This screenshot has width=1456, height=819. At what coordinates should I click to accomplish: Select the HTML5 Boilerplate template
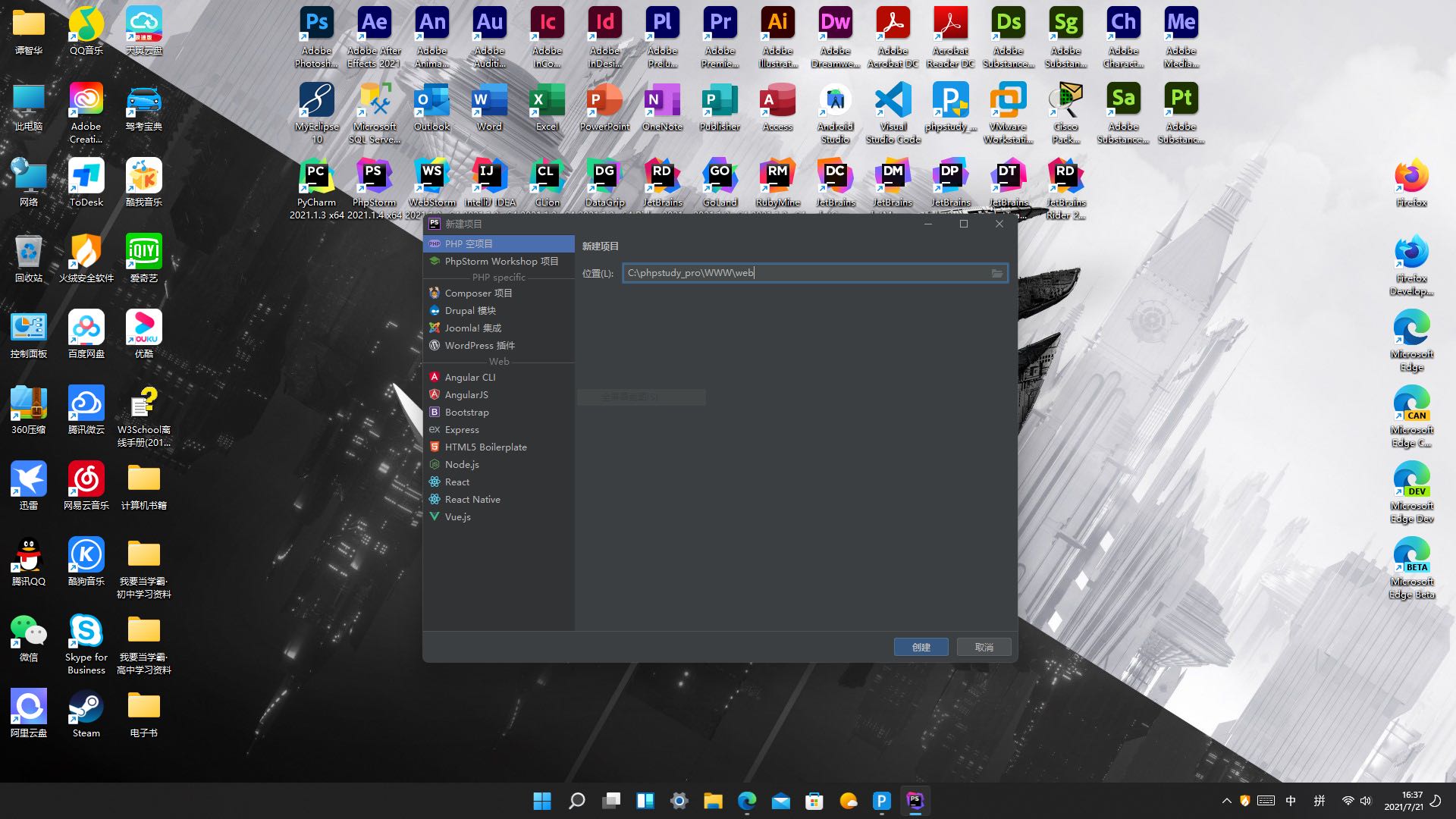[485, 447]
